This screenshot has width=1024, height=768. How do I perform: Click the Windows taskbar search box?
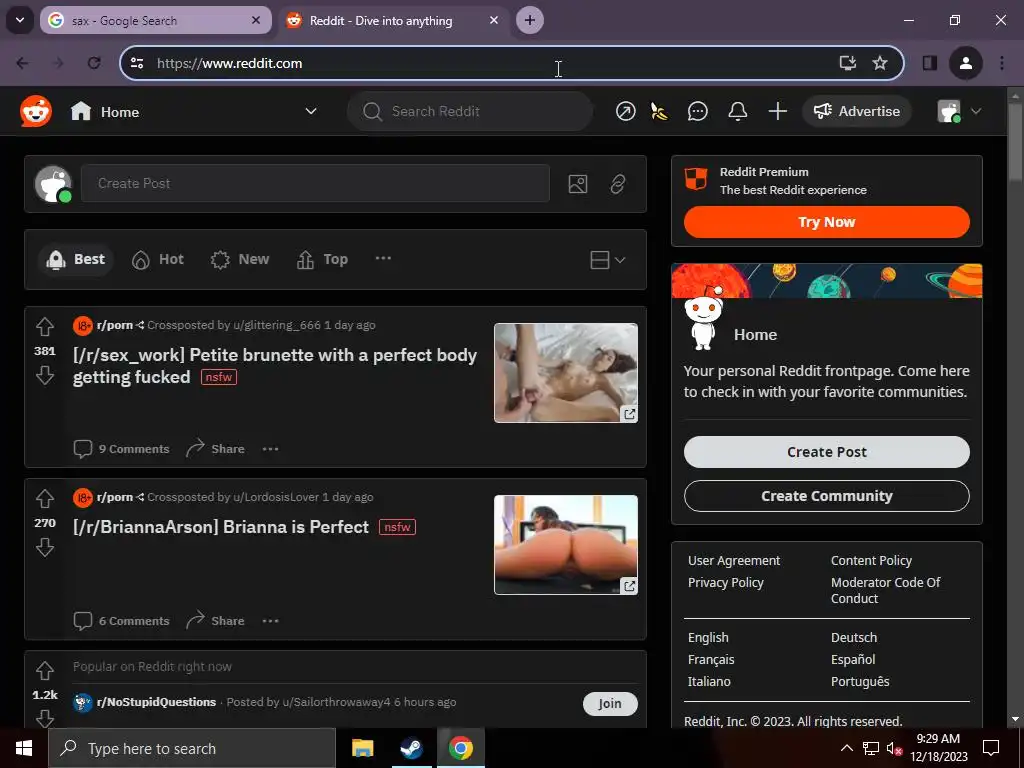(x=191, y=748)
